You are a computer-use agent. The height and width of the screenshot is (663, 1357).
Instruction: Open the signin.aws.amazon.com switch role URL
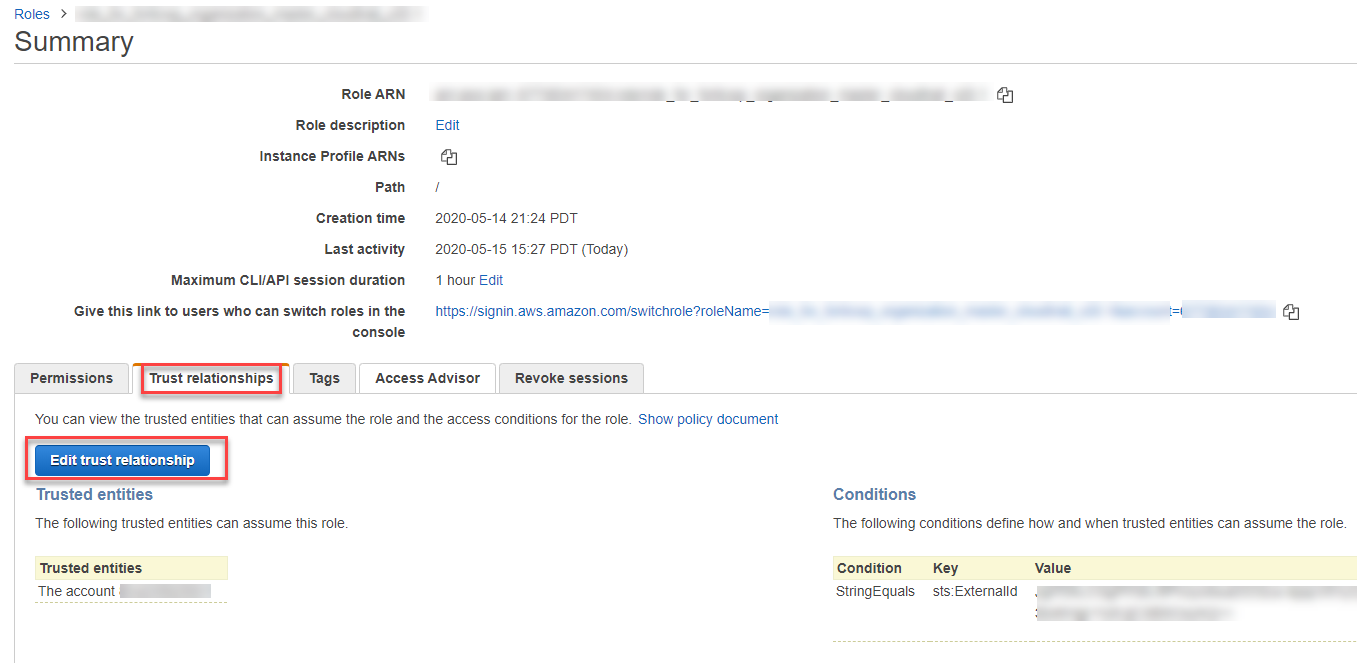click(602, 311)
